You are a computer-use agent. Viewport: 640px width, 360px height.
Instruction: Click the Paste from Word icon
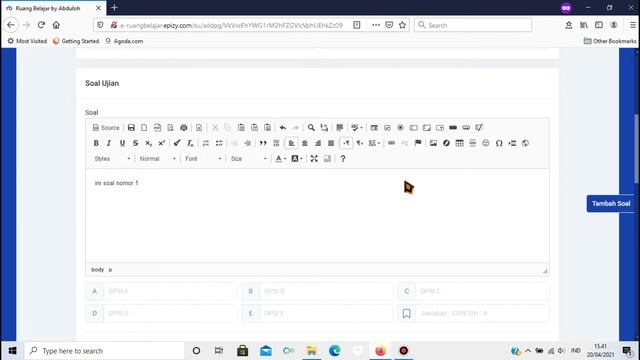click(x=267, y=128)
